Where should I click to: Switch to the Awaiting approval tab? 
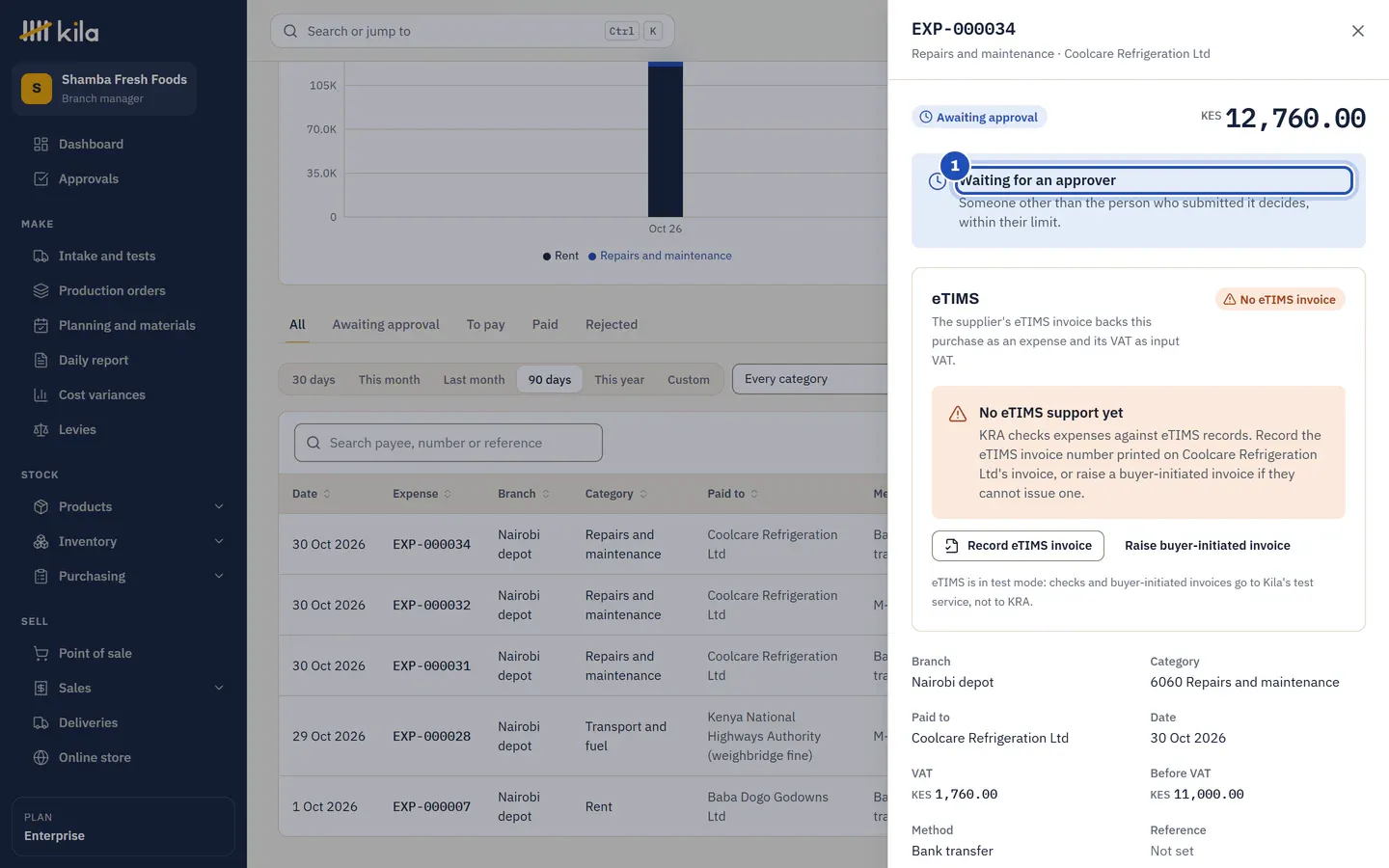pos(386,324)
